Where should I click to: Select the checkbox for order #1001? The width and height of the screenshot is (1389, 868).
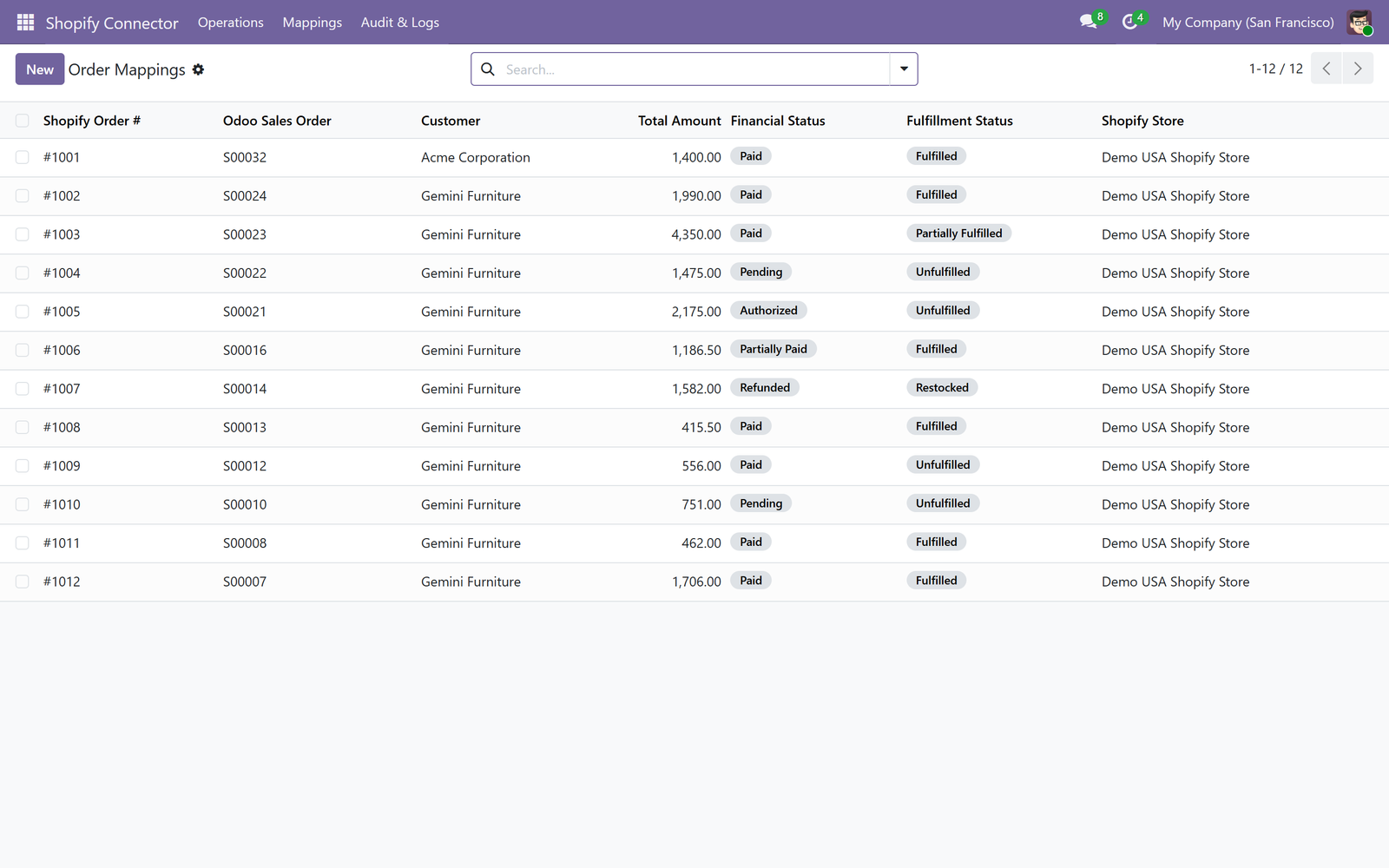click(x=23, y=157)
